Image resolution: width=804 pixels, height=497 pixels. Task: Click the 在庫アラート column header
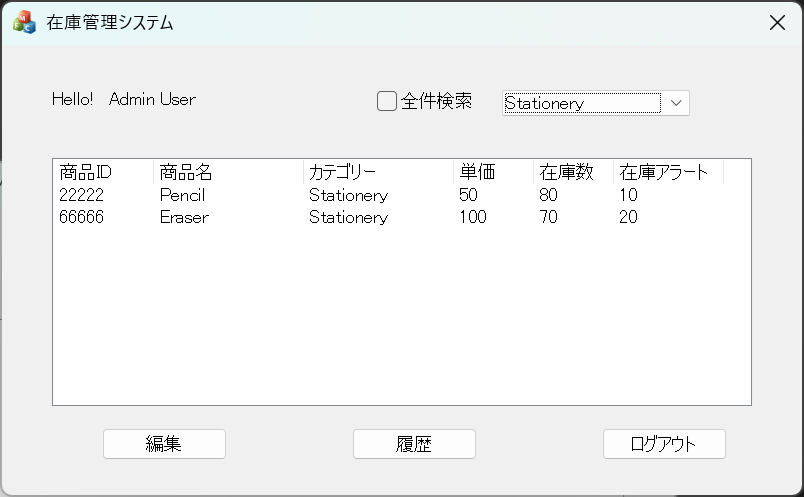(x=664, y=172)
